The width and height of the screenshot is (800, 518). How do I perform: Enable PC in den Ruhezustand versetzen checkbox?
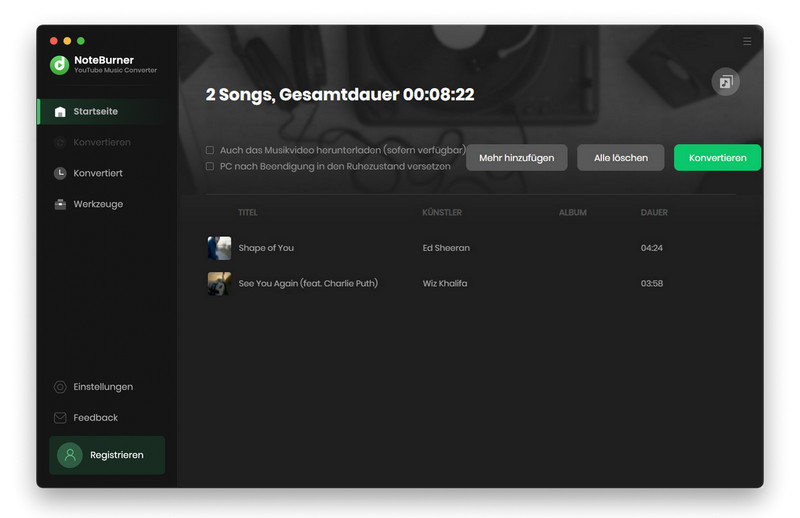click(x=210, y=166)
